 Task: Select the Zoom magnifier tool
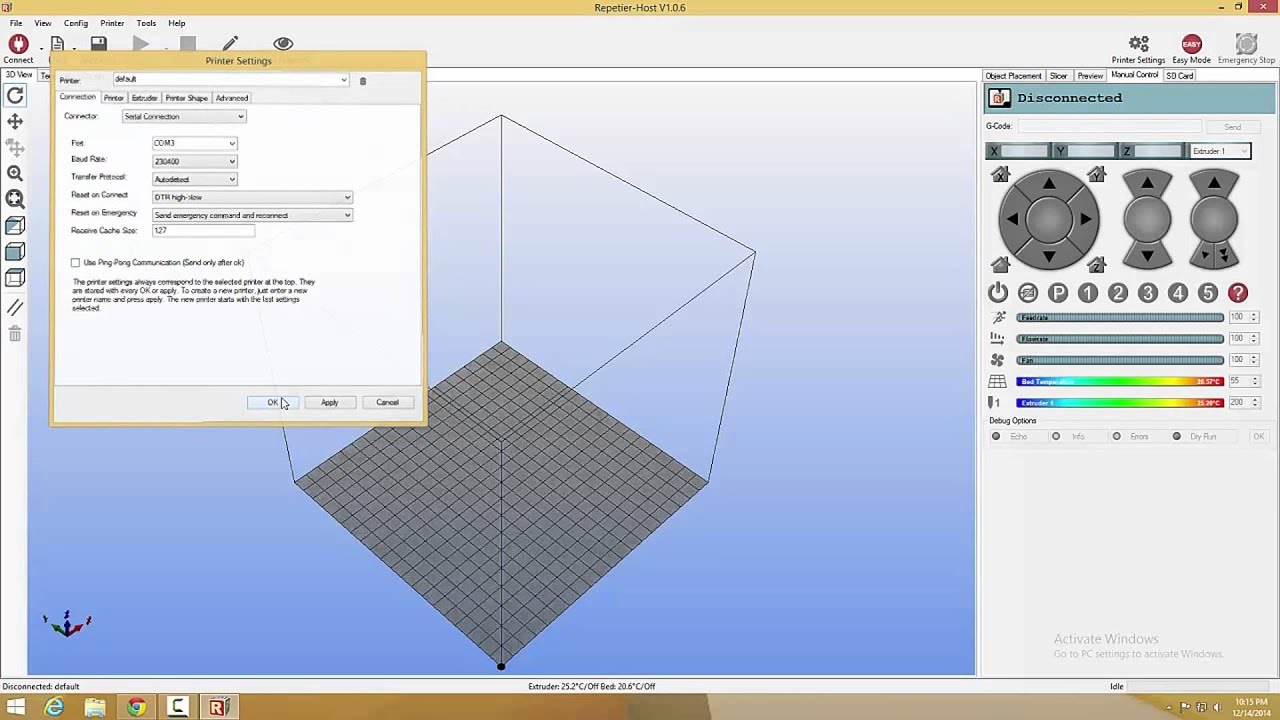pyautogui.click(x=15, y=174)
